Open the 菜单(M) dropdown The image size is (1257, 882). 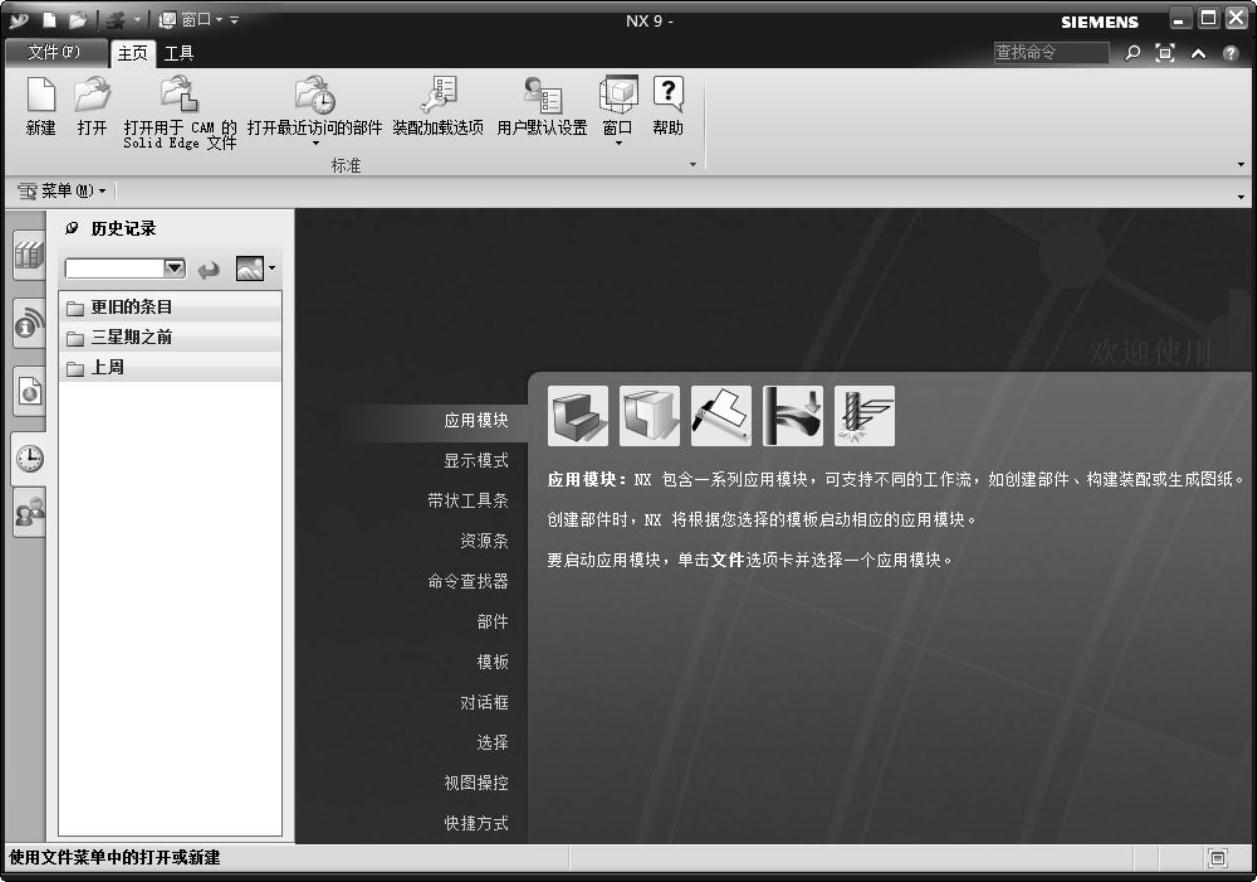[62, 190]
